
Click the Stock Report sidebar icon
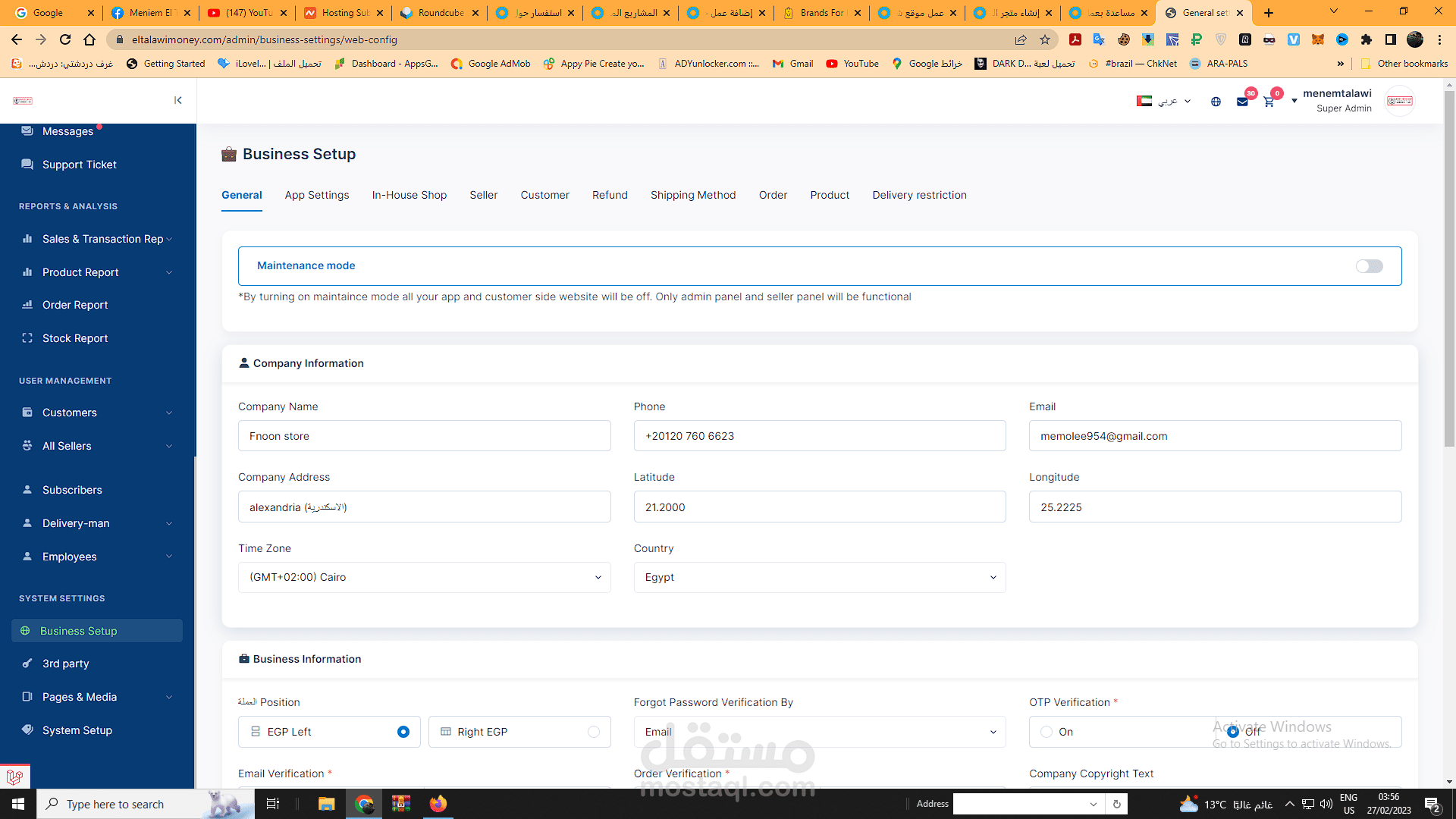27,338
